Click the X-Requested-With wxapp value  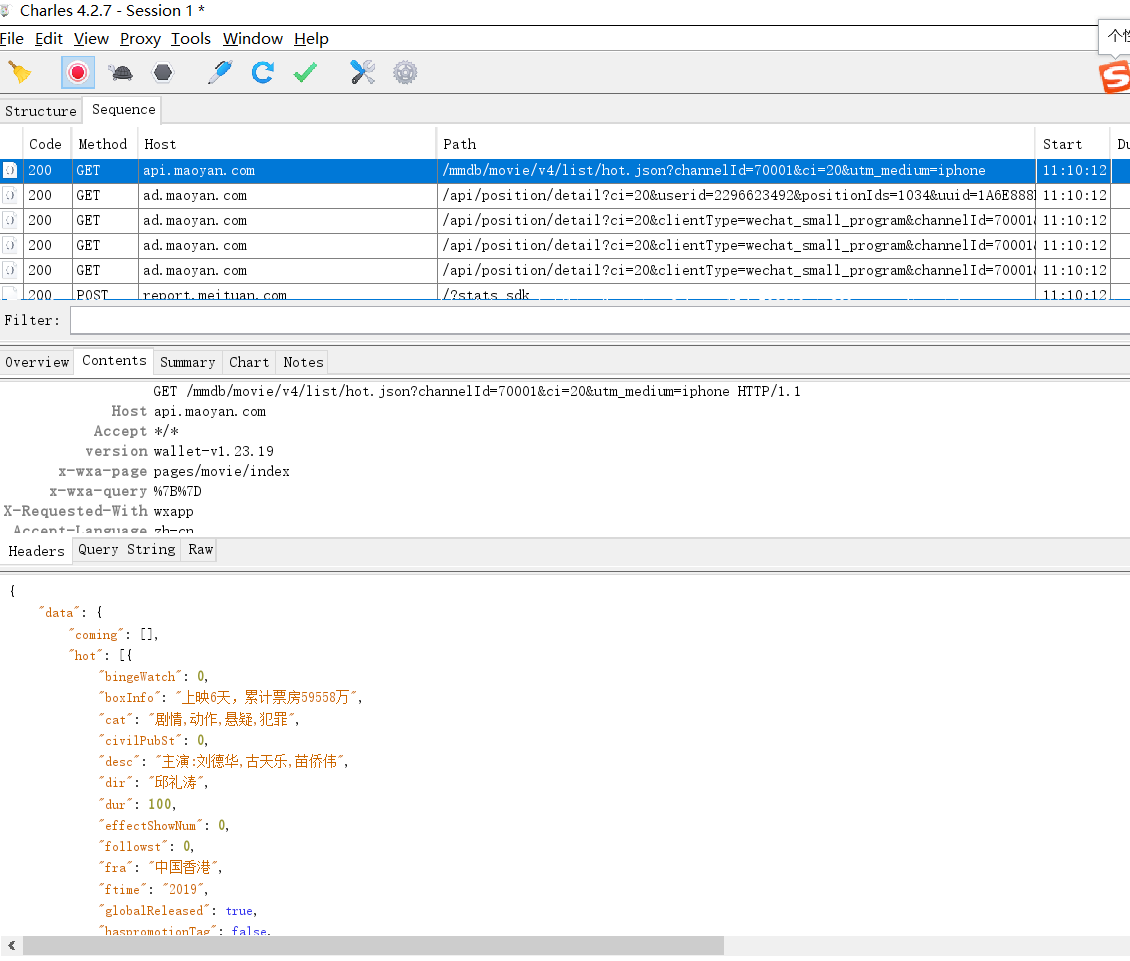(x=173, y=511)
